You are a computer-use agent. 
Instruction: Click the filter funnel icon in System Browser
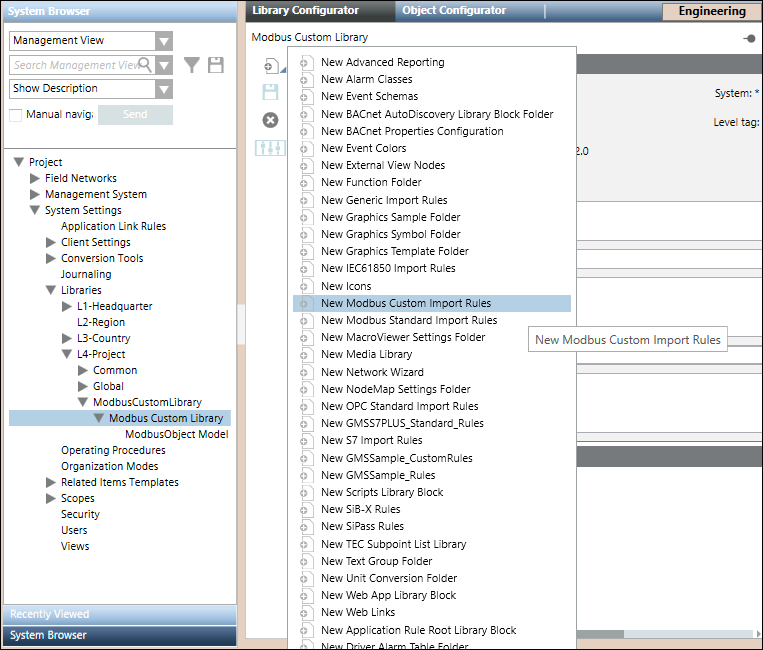[192, 65]
